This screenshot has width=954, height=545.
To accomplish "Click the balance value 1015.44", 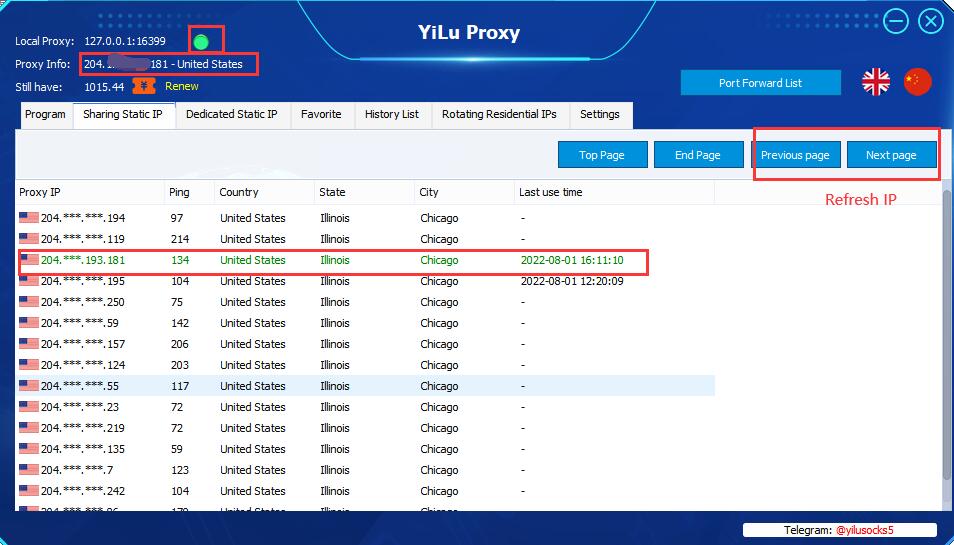I will tap(104, 87).
